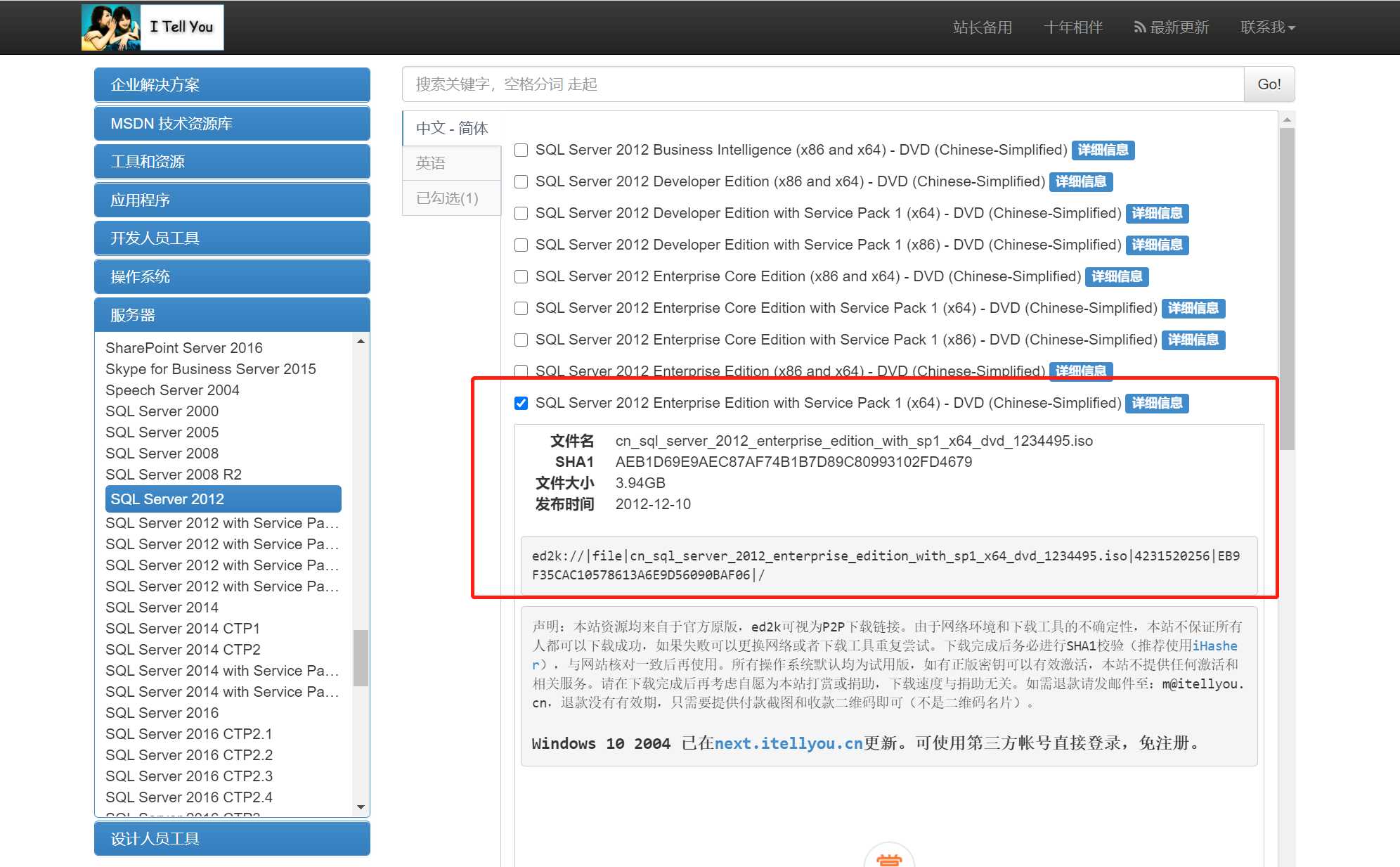The width and height of the screenshot is (1400, 867).
Task: Click the ed2k download link text
Action: [886, 565]
